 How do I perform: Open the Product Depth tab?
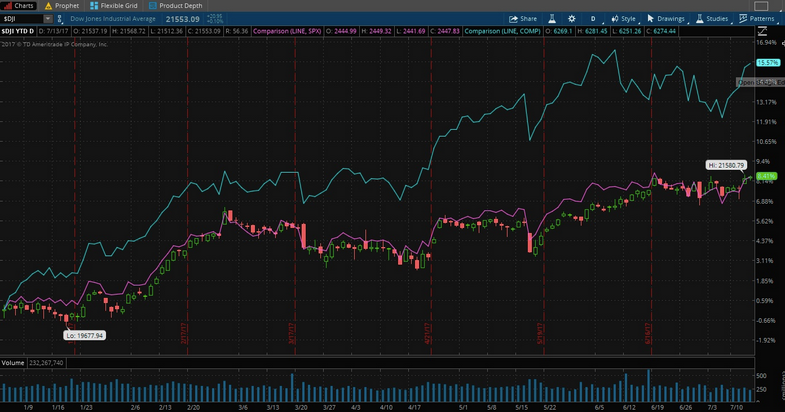[x=176, y=6]
